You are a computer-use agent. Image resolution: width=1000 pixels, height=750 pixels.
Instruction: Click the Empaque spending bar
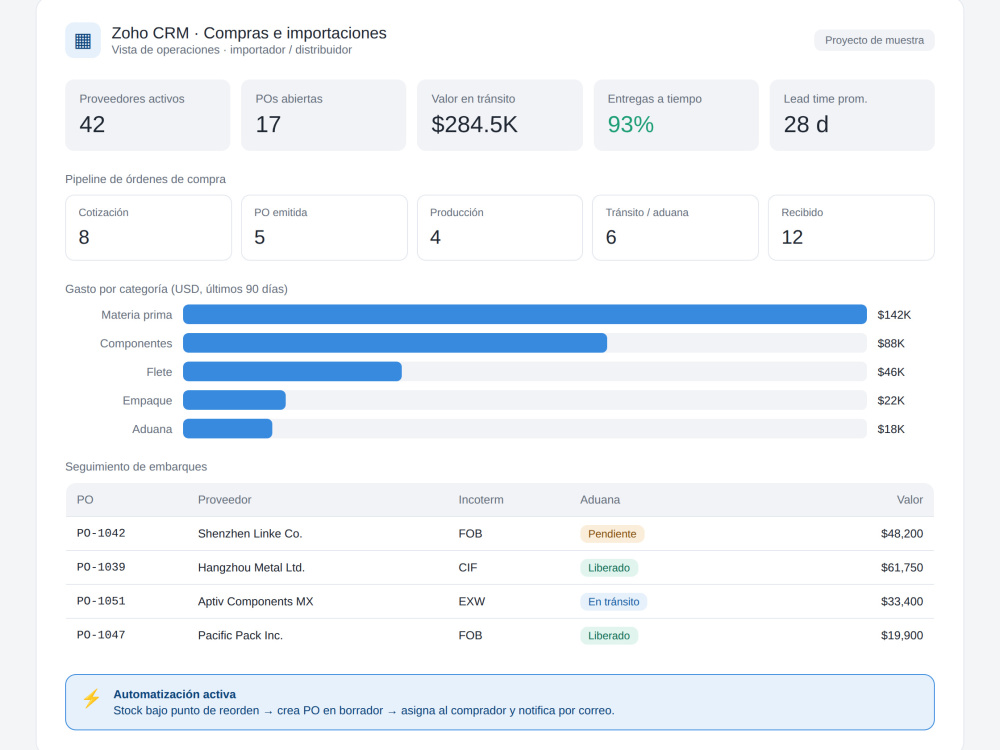(234, 401)
